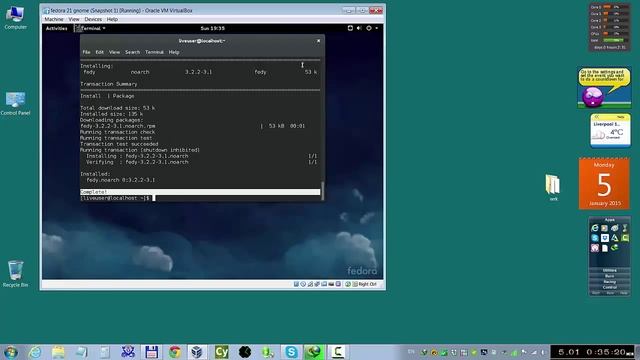
Task: Click VirtualBox hard disk activity status icon
Action: click(x=296, y=284)
